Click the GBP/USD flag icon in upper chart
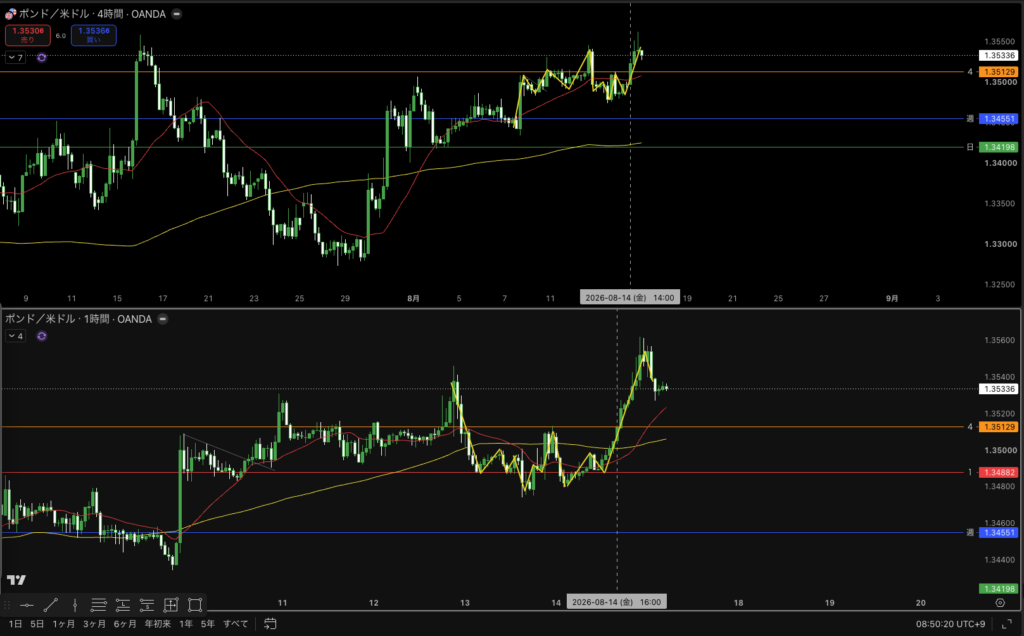The height and width of the screenshot is (636, 1024). pos(10,14)
